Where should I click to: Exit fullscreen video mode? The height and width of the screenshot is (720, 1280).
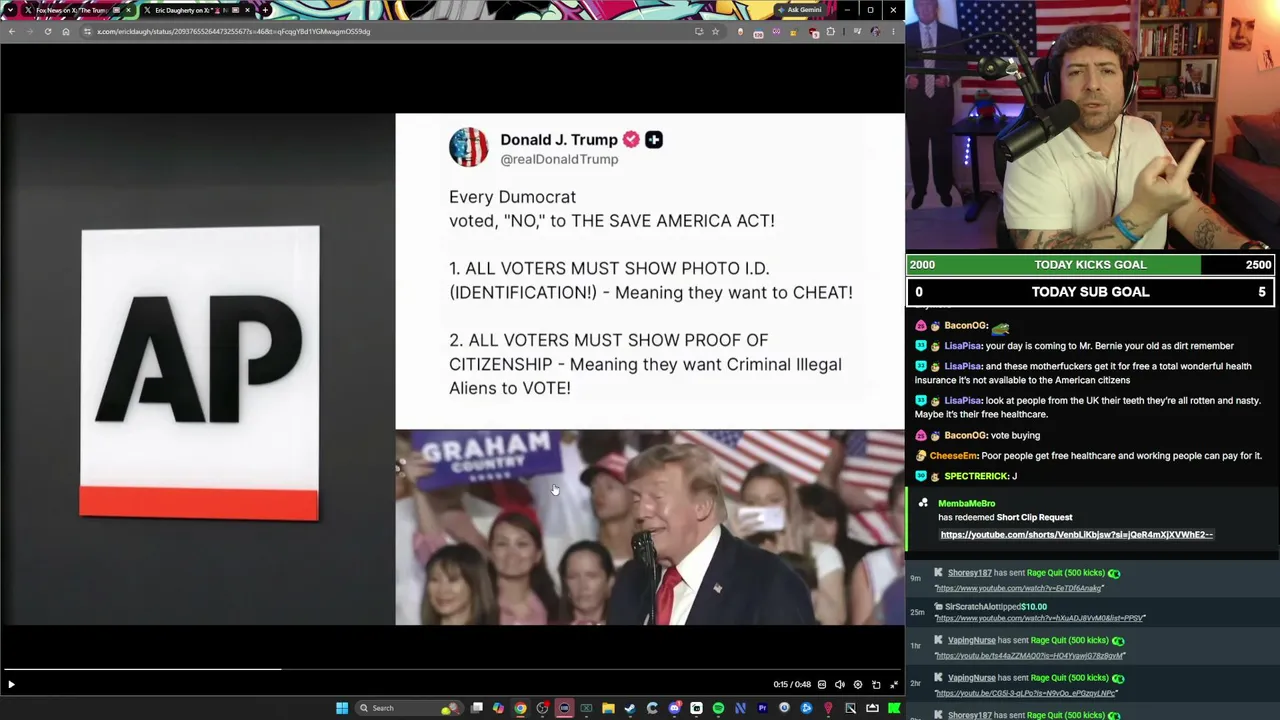coord(894,685)
